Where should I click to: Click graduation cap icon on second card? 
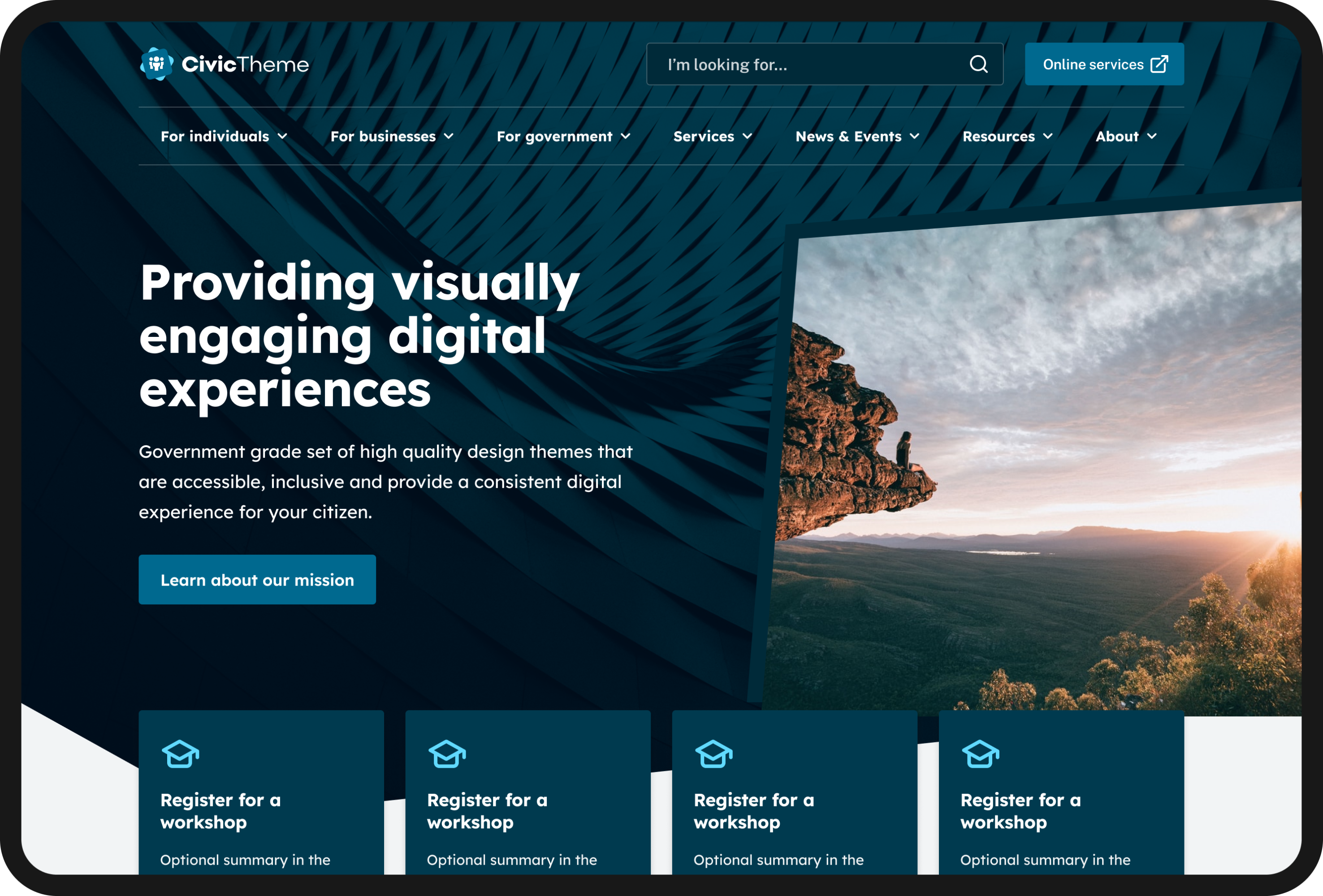coord(447,754)
